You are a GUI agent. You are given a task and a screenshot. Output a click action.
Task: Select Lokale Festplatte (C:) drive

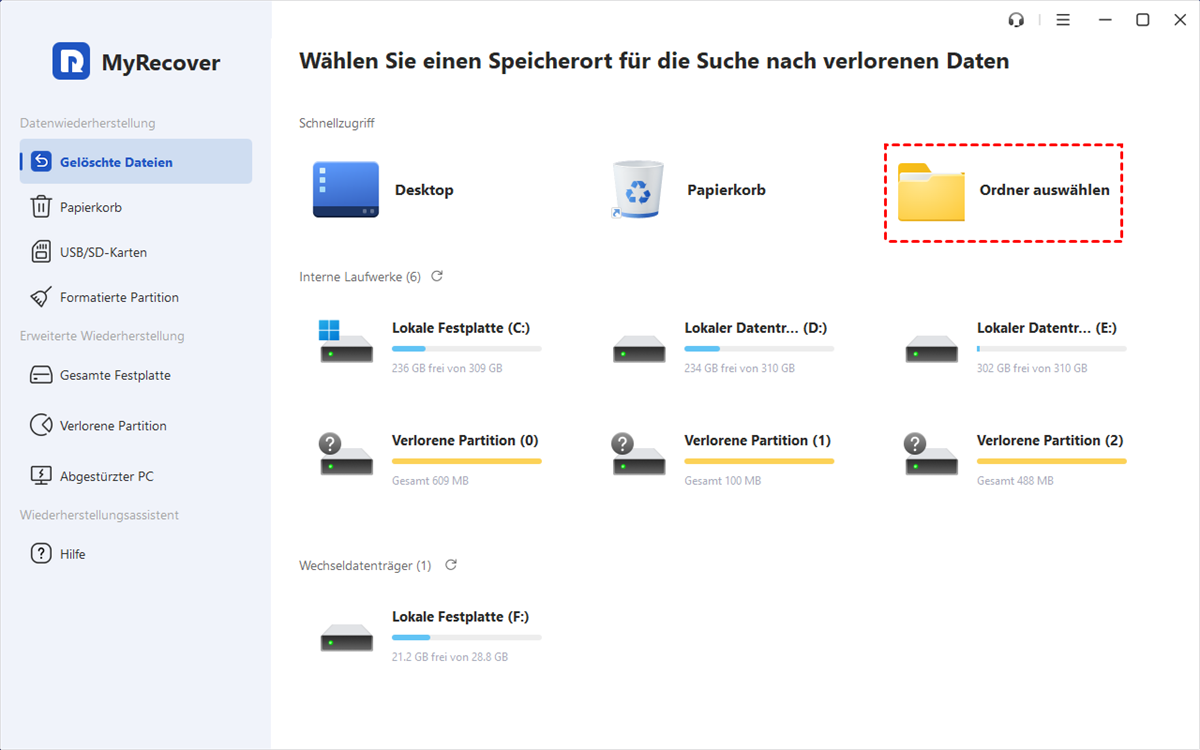point(430,345)
